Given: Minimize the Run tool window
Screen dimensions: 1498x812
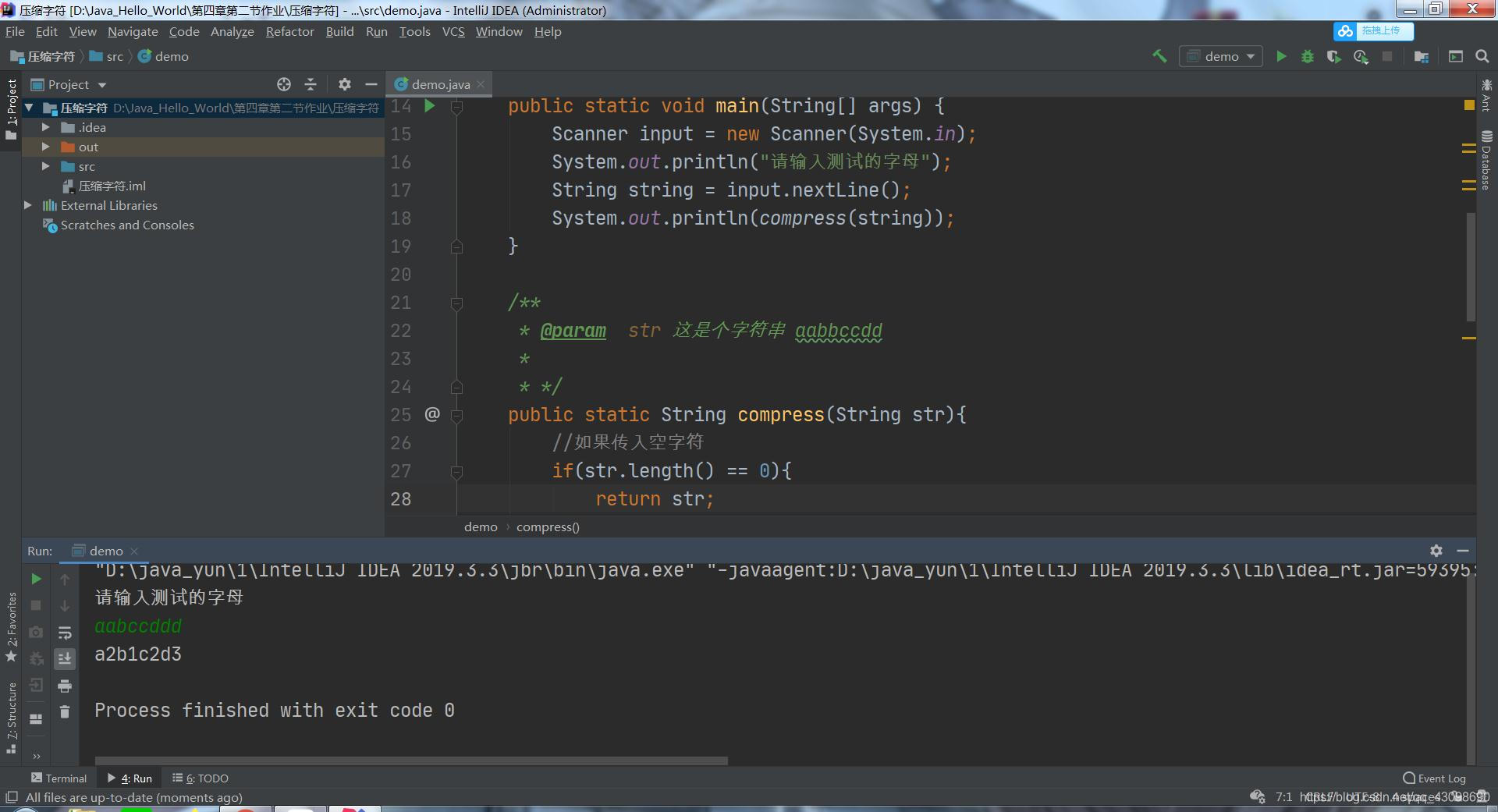Looking at the screenshot, I should [x=1463, y=550].
